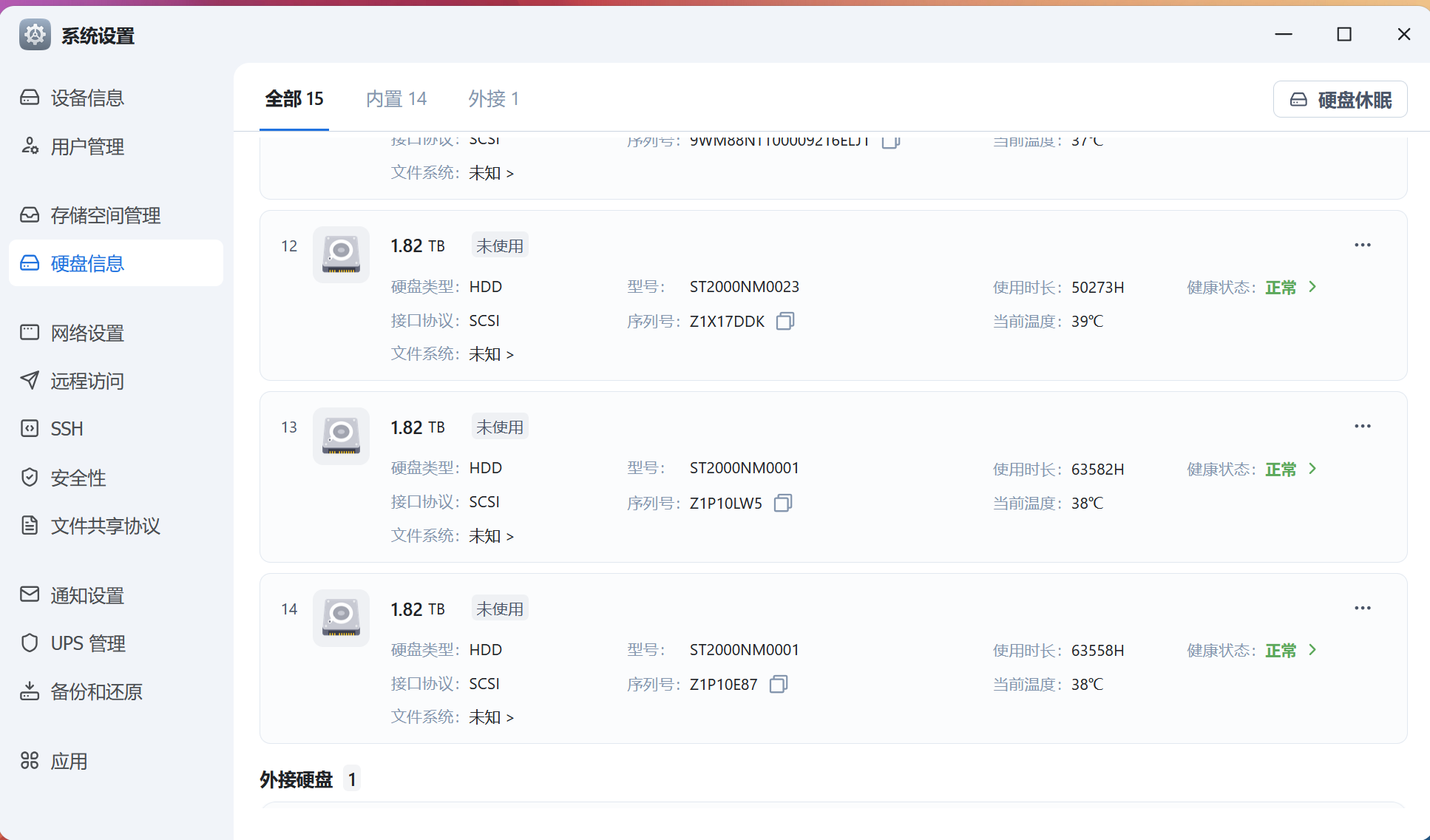Copy serial number Z1P10E87

click(779, 684)
